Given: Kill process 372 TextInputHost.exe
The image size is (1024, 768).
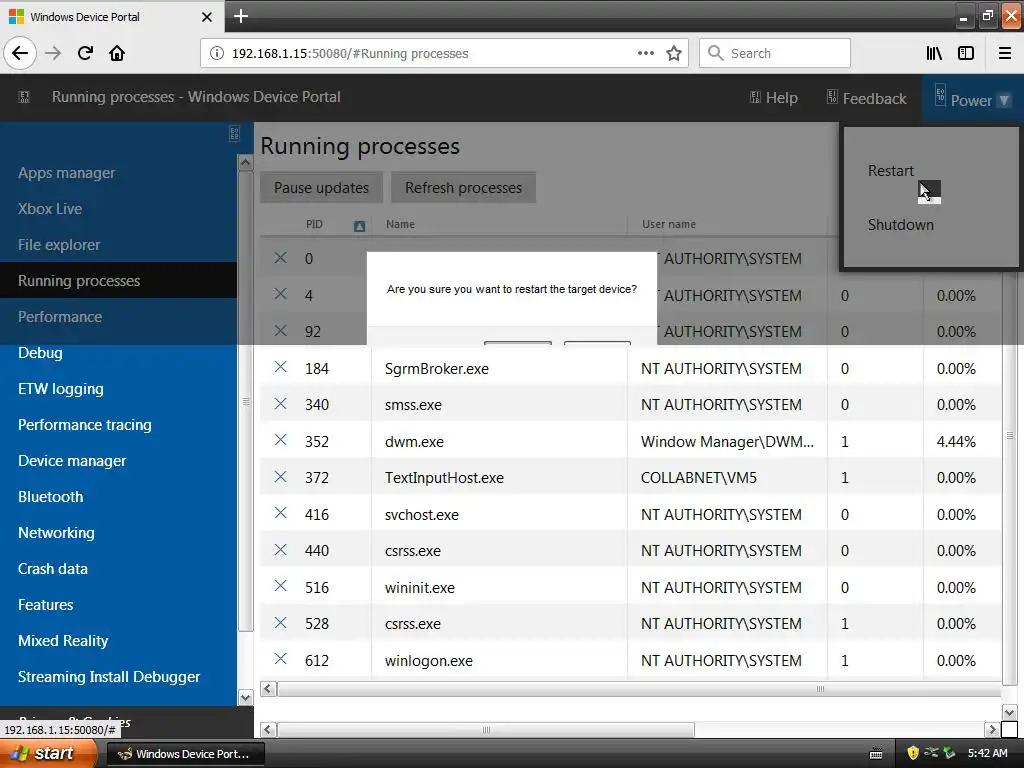Looking at the screenshot, I should tap(280, 477).
